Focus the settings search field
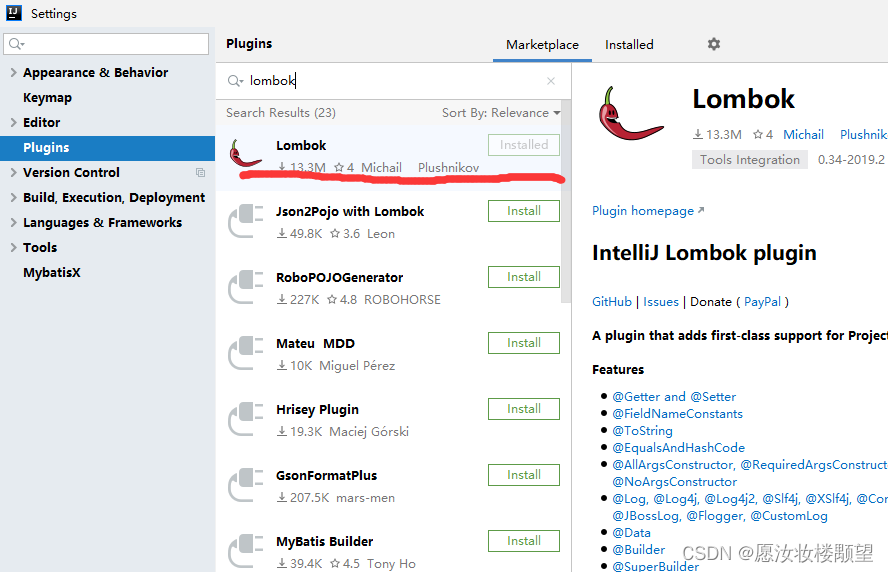The width and height of the screenshot is (888, 572). click(106, 44)
